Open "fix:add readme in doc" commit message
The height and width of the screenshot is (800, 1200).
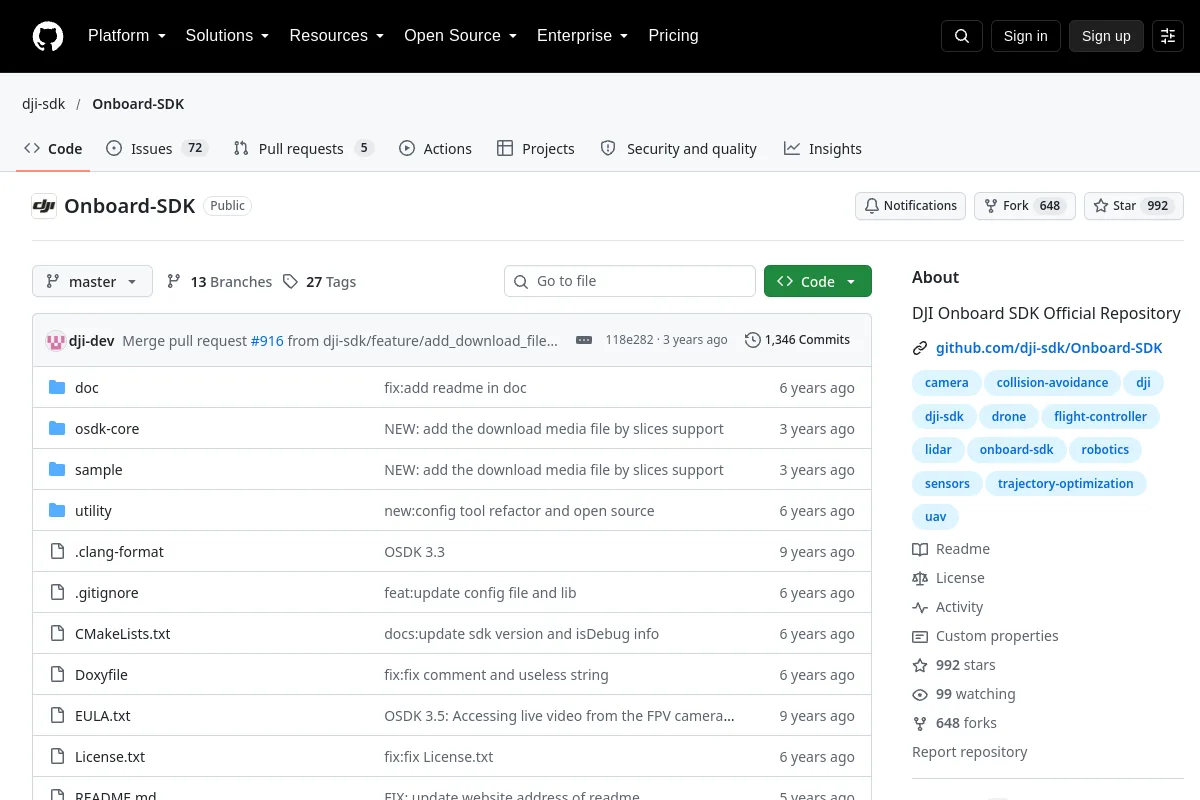click(x=455, y=388)
